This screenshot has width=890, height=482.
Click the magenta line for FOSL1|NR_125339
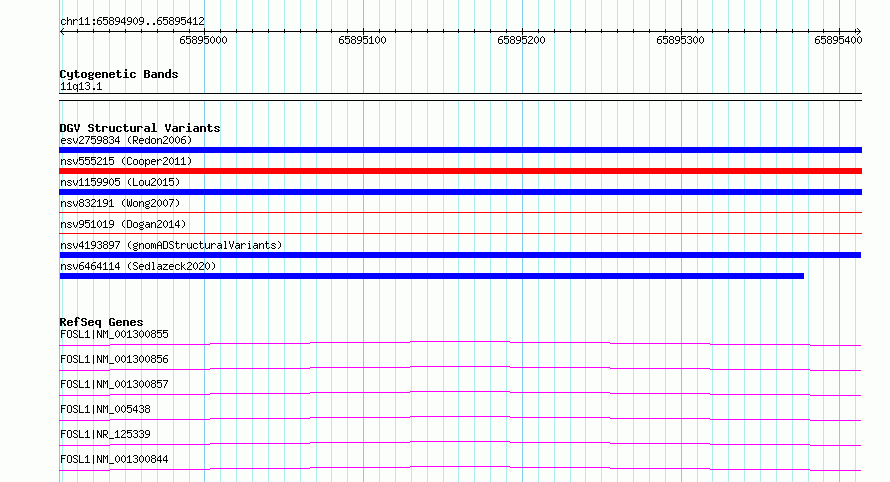[x=460, y=443]
